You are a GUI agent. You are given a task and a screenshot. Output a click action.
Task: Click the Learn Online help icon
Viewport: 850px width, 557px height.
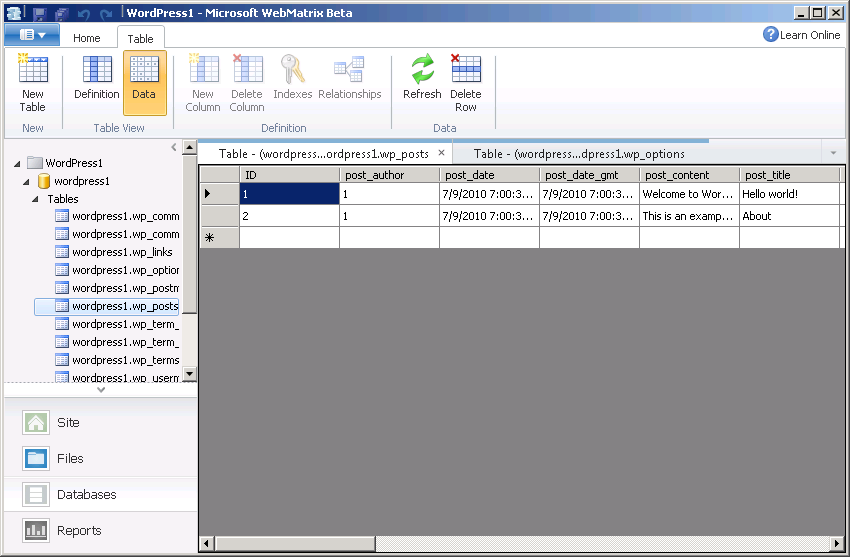click(770, 35)
